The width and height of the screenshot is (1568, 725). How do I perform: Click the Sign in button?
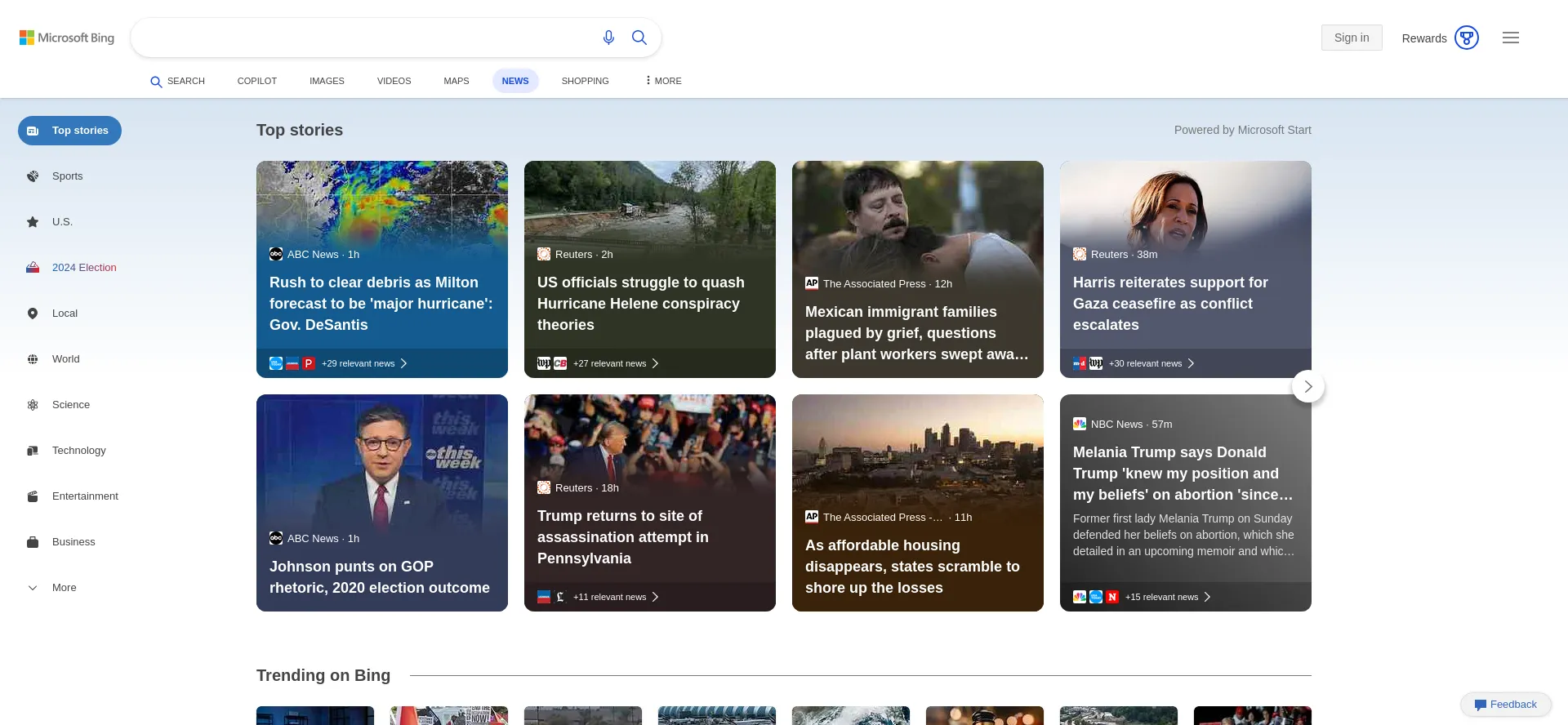(1352, 38)
